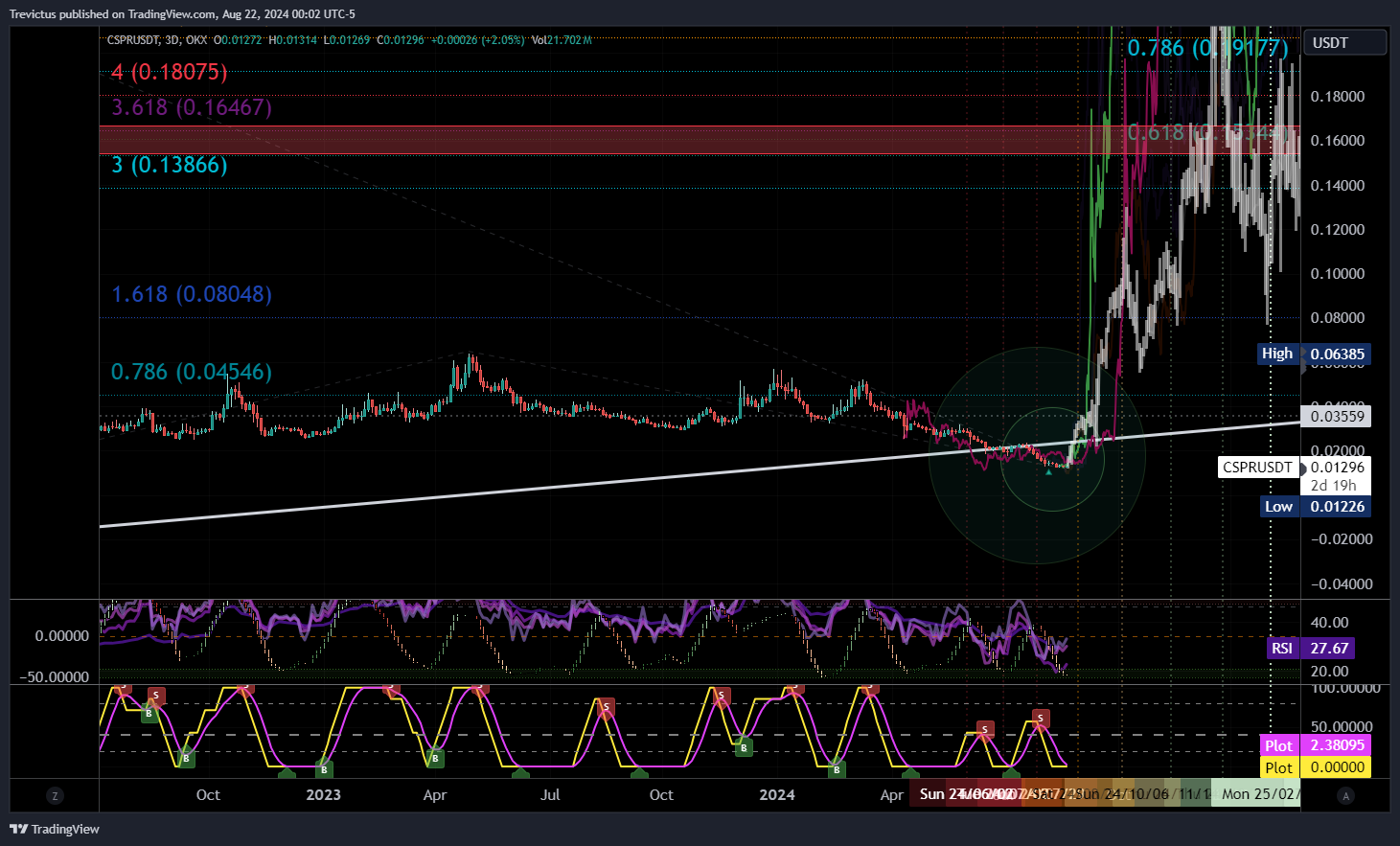Select the 3.618 (0.16467) Fibonacci label
The width and height of the screenshot is (1400, 846).
point(192,107)
